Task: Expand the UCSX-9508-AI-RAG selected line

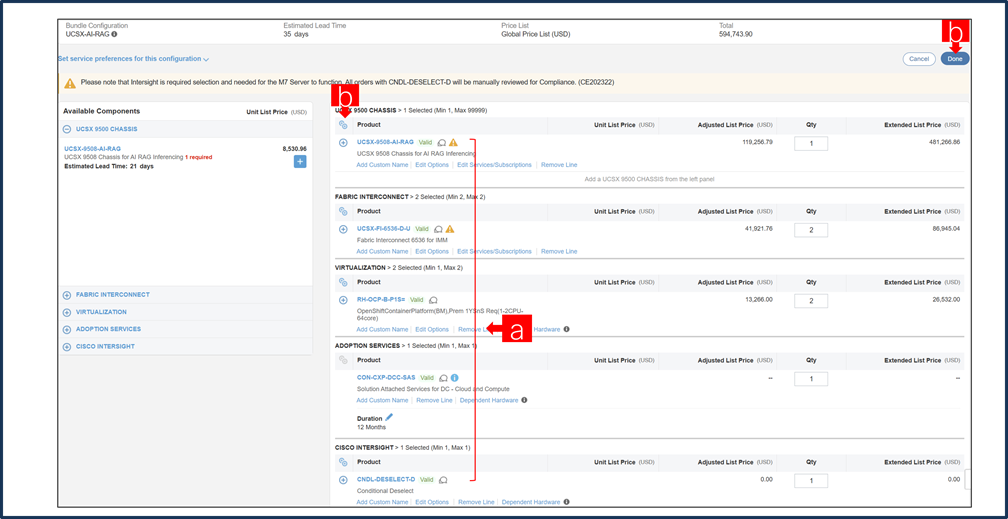Action: [343, 143]
